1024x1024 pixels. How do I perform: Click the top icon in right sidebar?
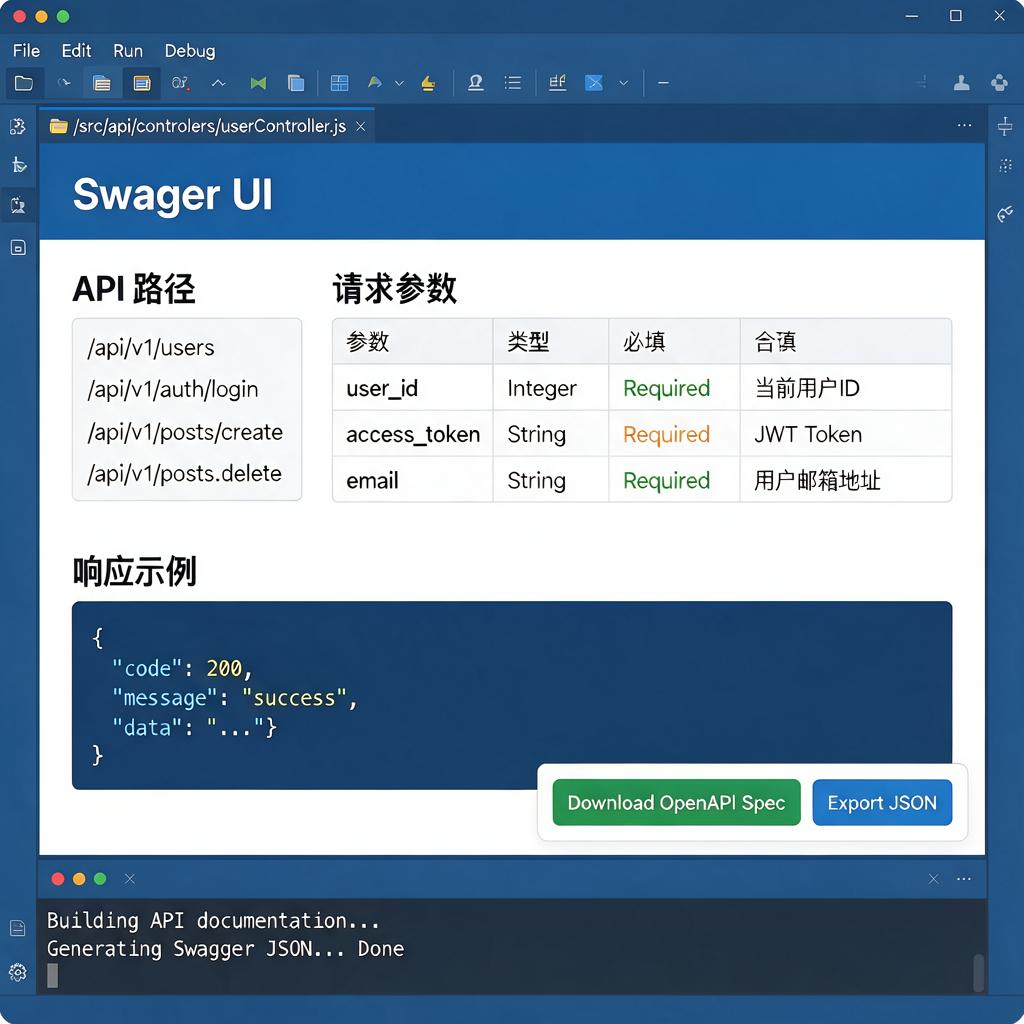(x=1005, y=126)
